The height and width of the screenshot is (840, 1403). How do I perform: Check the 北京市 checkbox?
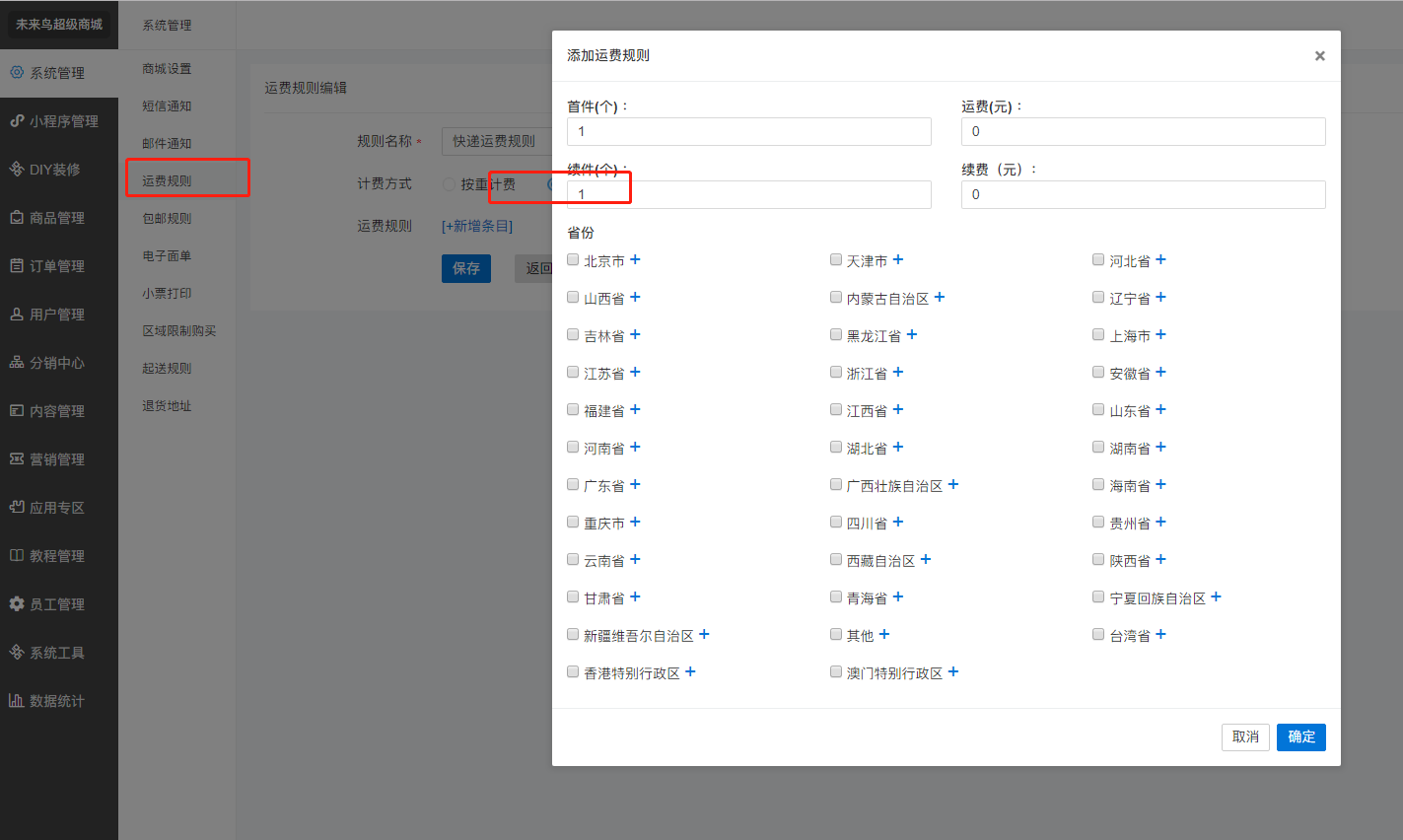pyautogui.click(x=573, y=260)
